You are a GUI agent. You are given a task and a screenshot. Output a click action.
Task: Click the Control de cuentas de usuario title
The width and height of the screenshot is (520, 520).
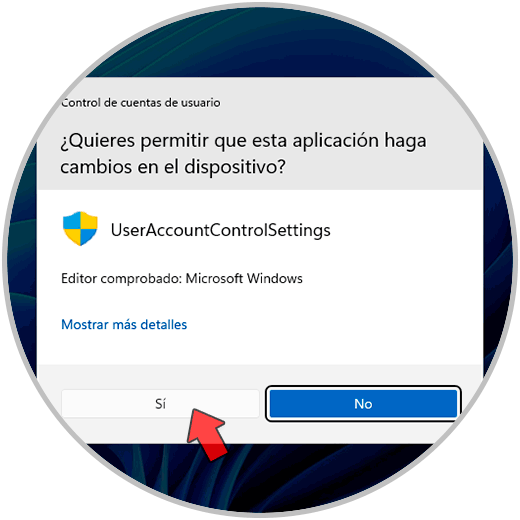click(x=141, y=103)
